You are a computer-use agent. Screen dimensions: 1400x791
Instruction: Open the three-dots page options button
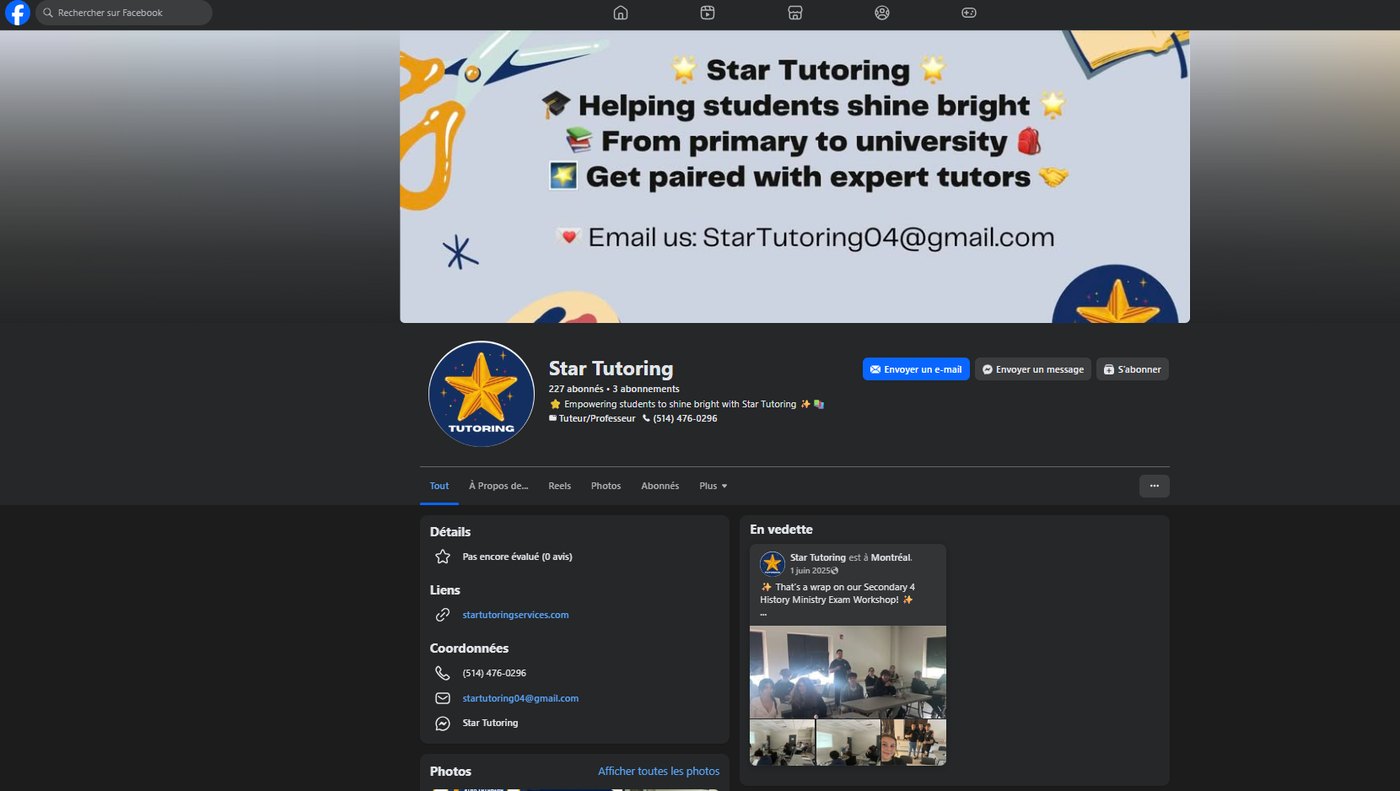pos(1154,486)
